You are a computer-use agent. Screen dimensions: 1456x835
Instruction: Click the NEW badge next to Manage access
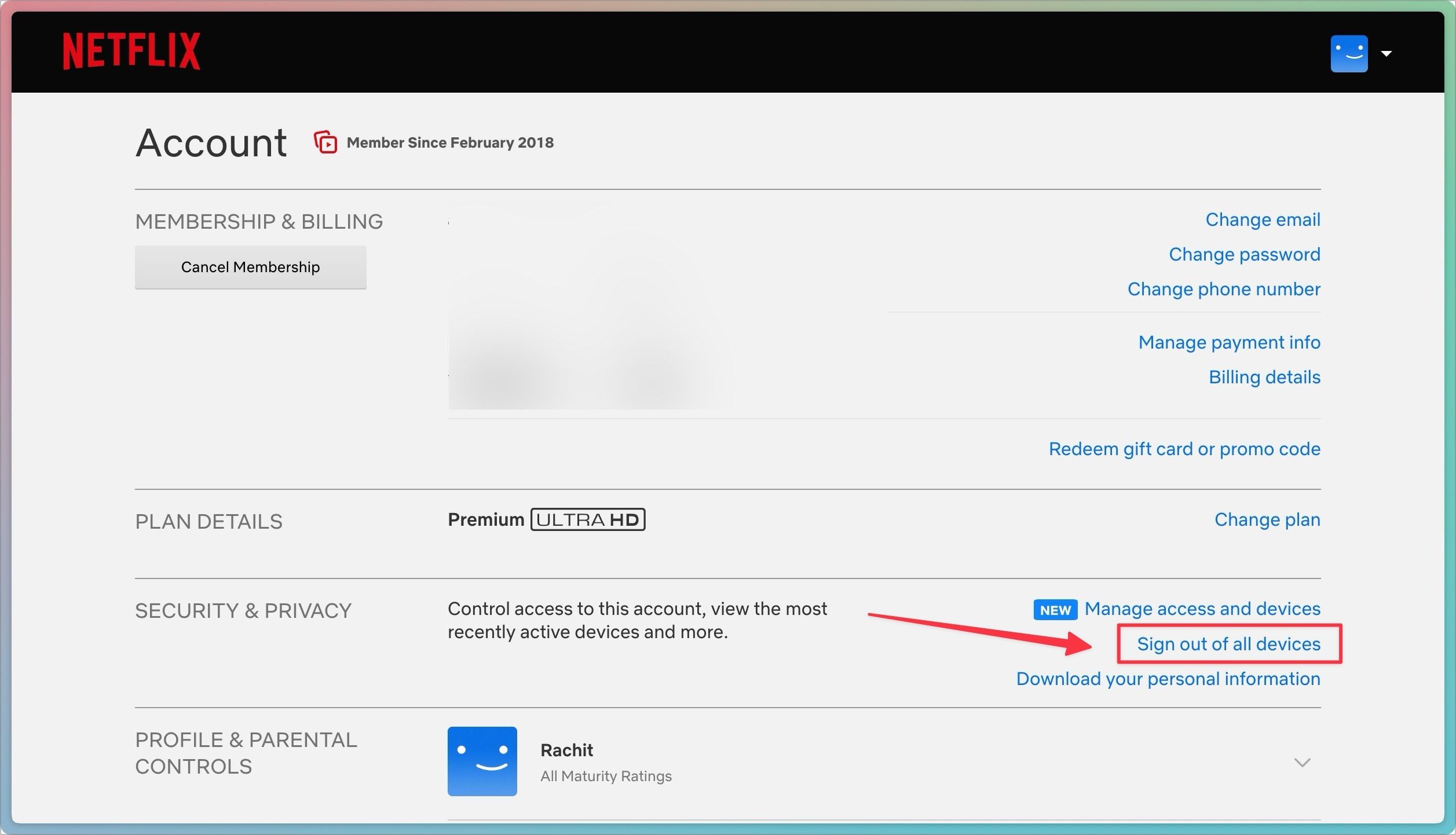tap(1055, 609)
